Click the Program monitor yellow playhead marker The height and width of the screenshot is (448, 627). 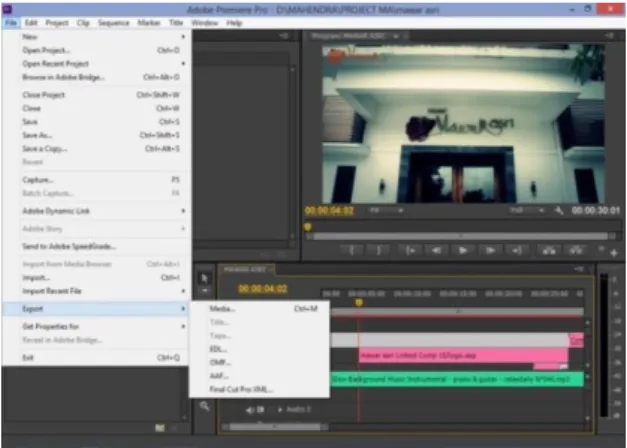click(x=307, y=227)
